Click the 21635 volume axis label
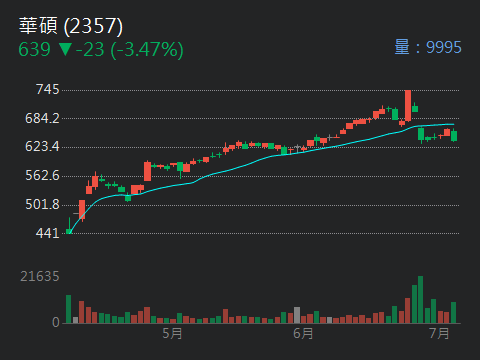Screen dimensions: 480x360 coord(40,276)
